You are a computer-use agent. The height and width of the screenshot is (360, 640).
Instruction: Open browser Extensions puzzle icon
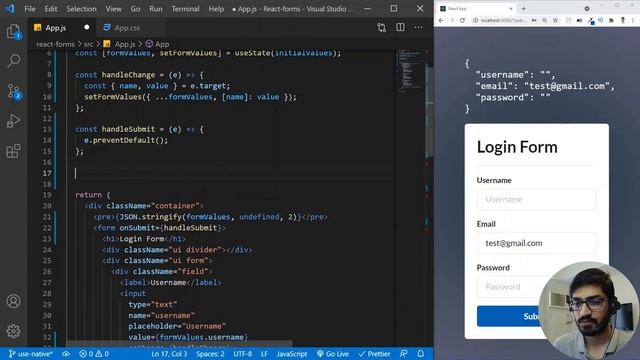[x=611, y=20]
